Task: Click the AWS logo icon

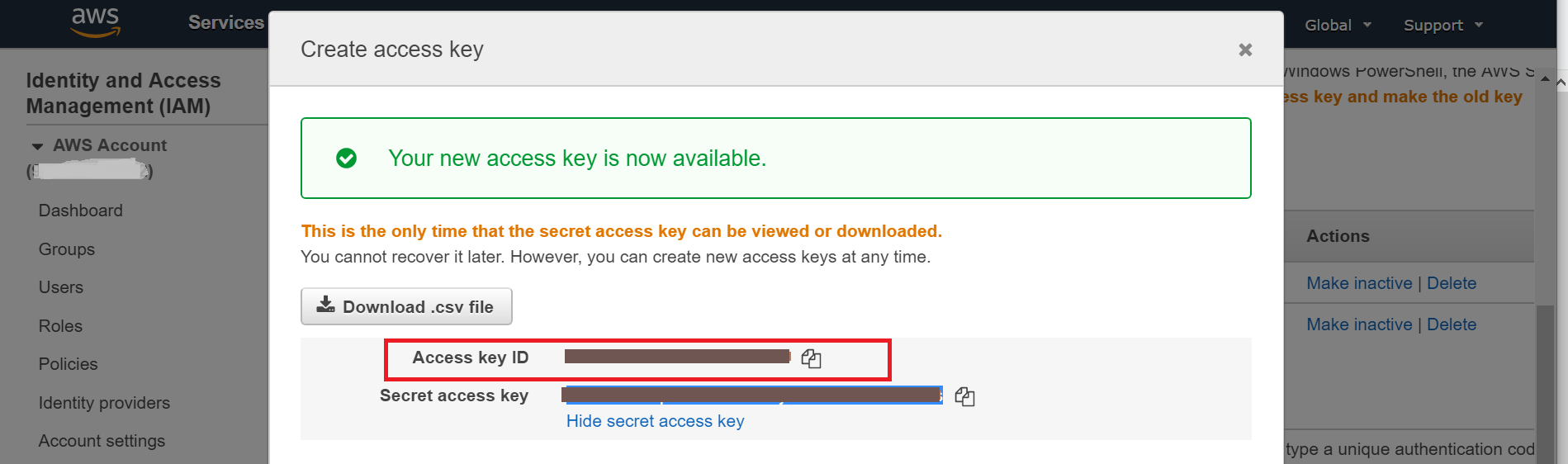Action: coord(96,22)
